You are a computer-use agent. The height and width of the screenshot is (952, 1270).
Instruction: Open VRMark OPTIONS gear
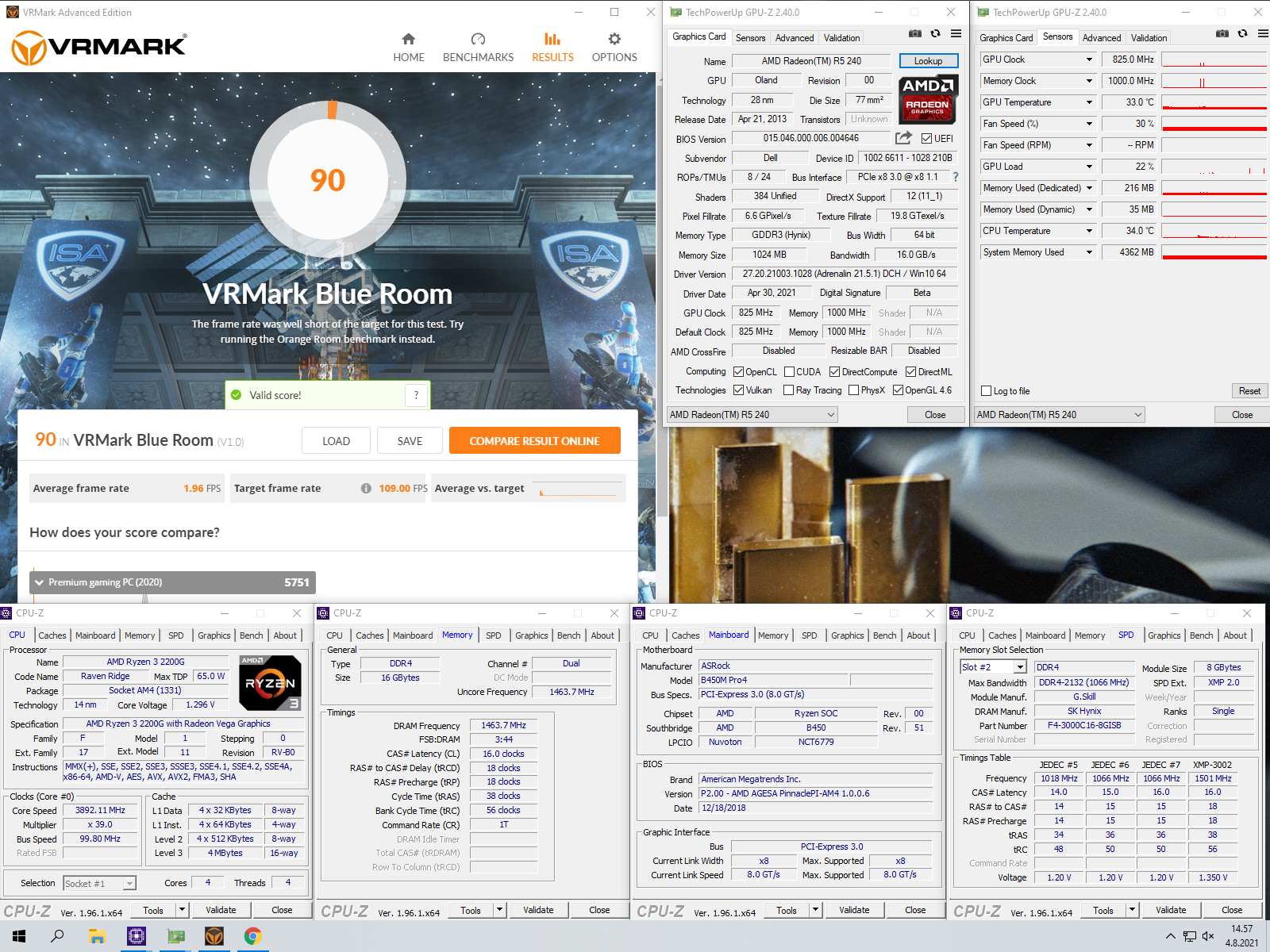[614, 48]
